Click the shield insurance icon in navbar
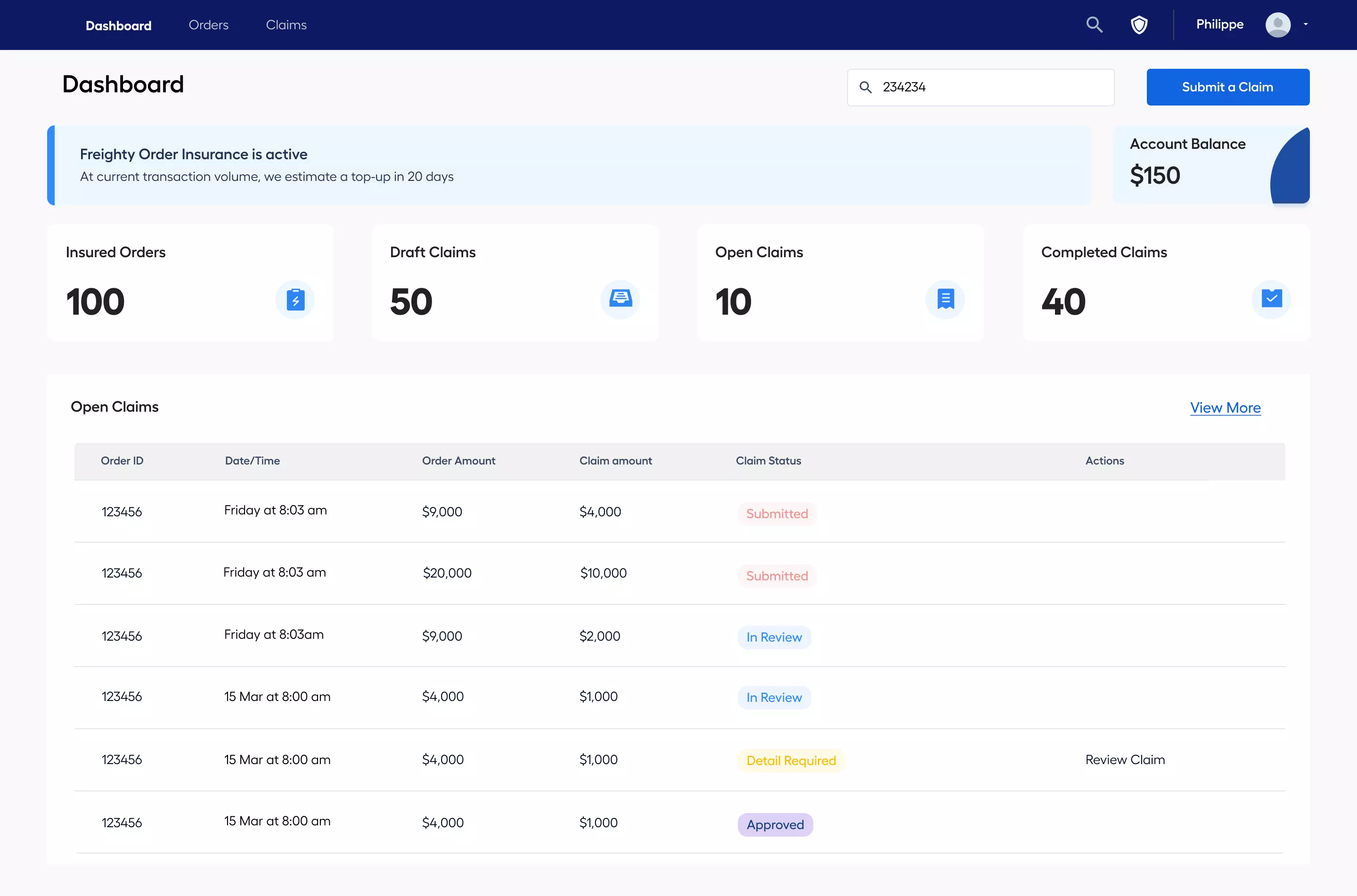 (1139, 24)
